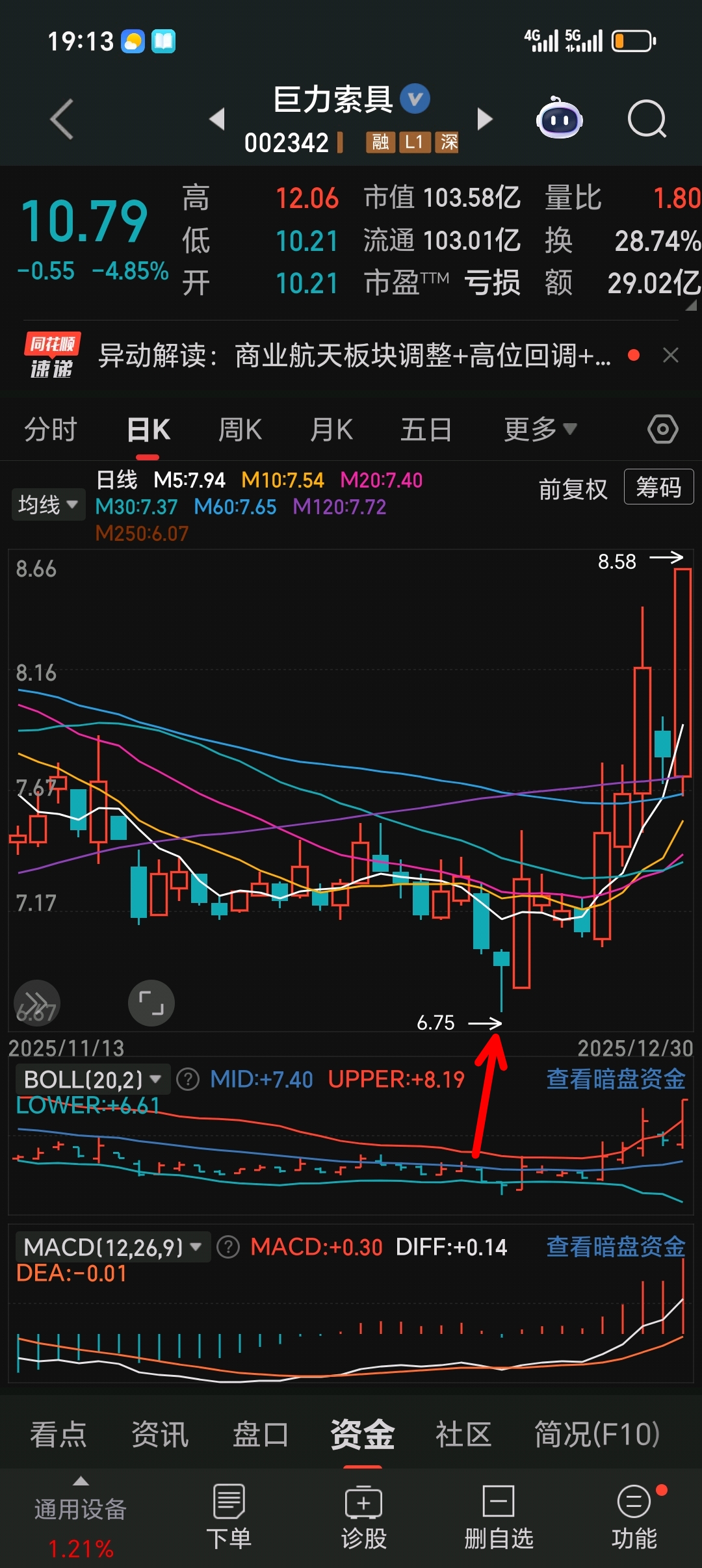Open the 简况(F10) company profile tab
This screenshot has height=1568, width=702.
click(597, 1434)
